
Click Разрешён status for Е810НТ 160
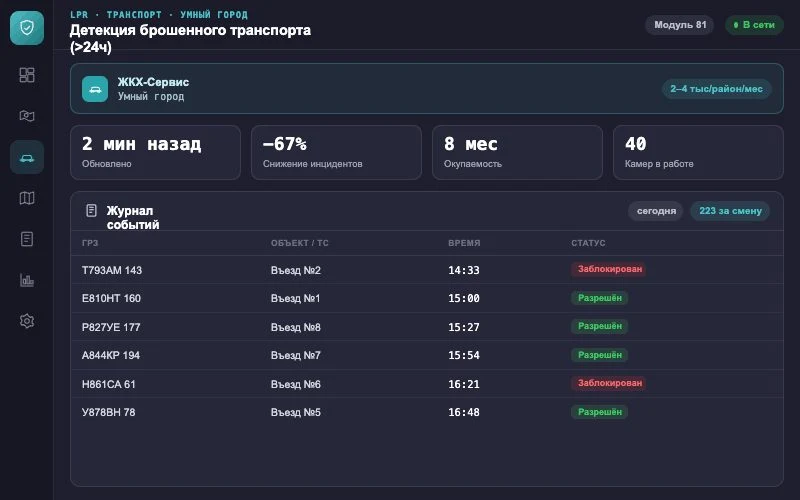click(599, 298)
